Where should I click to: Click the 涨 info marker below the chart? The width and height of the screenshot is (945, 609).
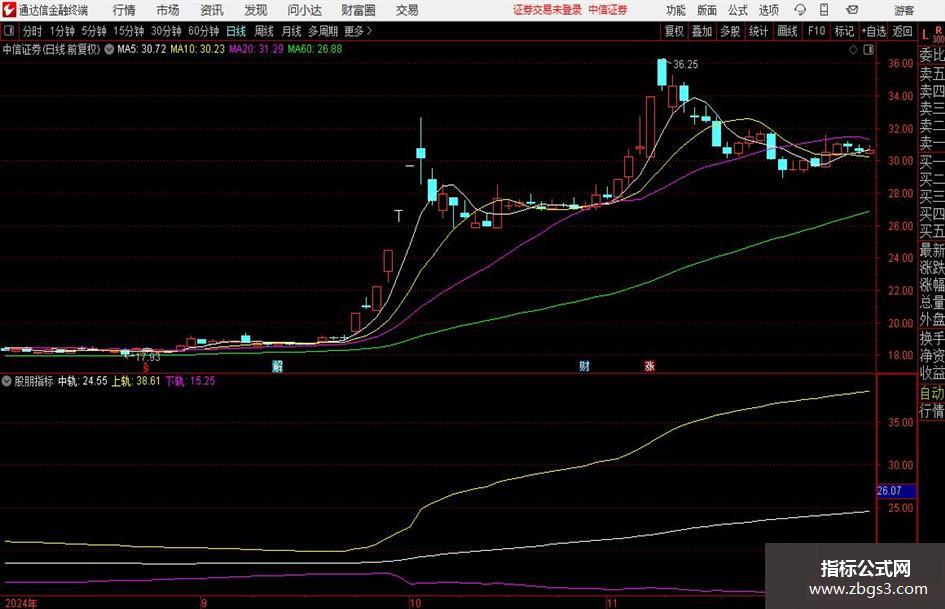click(x=649, y=366)
